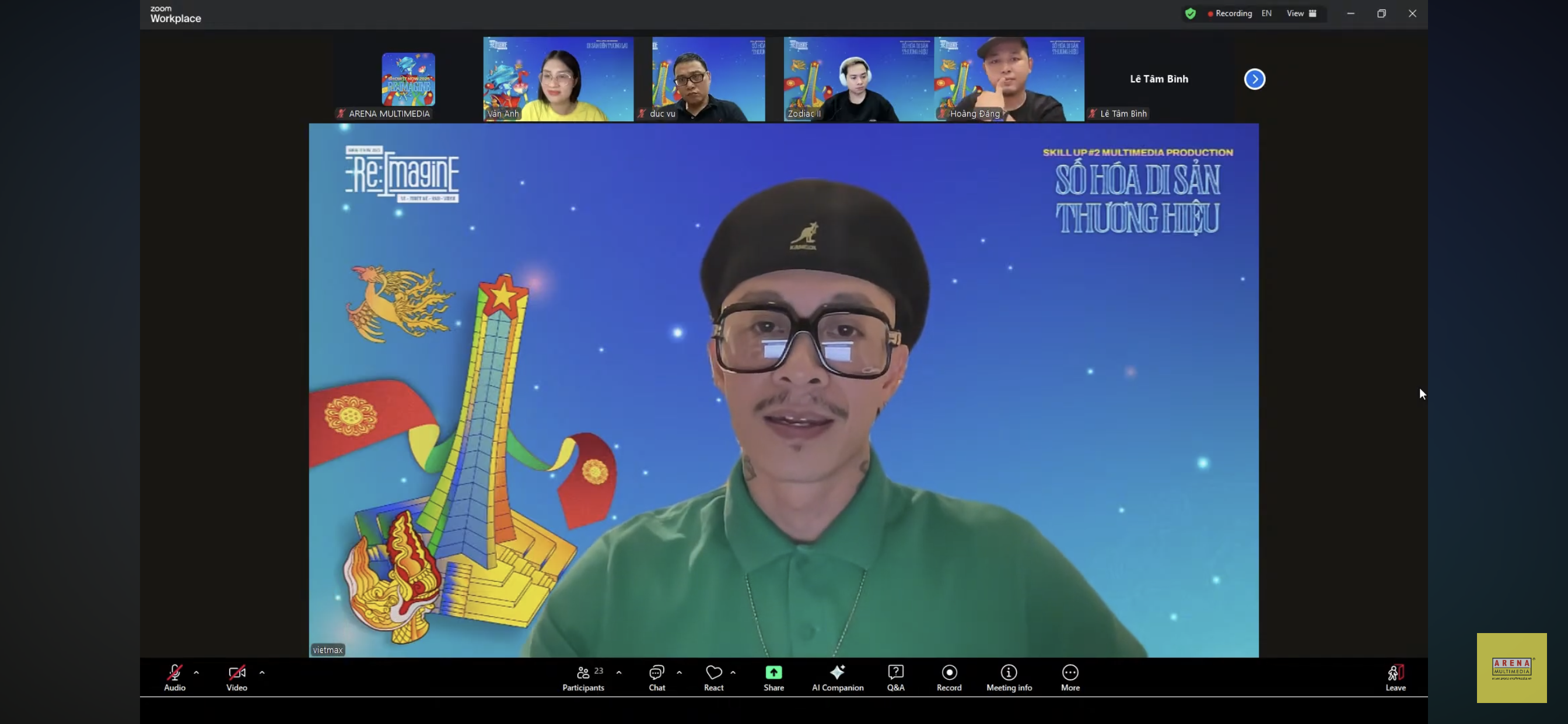The image size is (1568, 724).
Task: Open the Chat panel
Action: tap(657, 677)
